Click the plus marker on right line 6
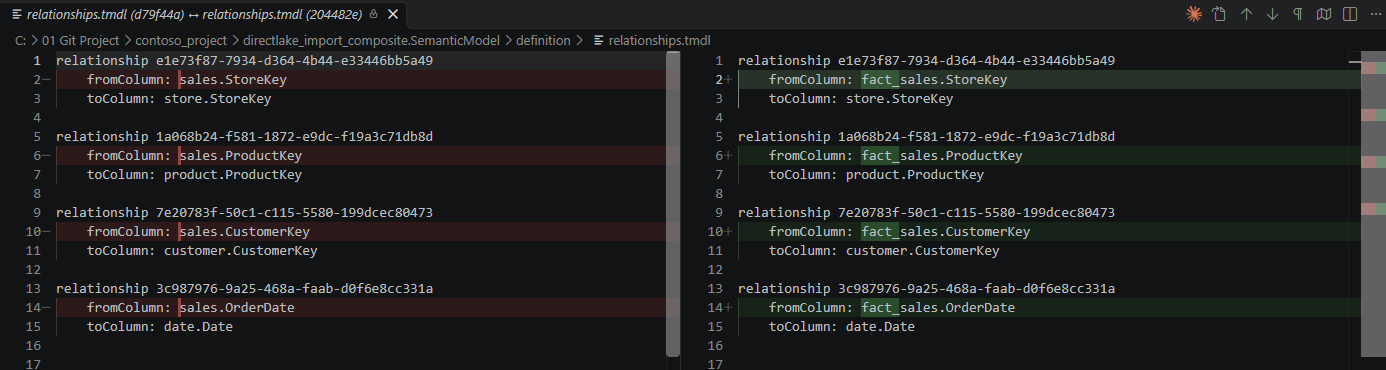This screenshot has width=1386, height=370. (729, 156)
